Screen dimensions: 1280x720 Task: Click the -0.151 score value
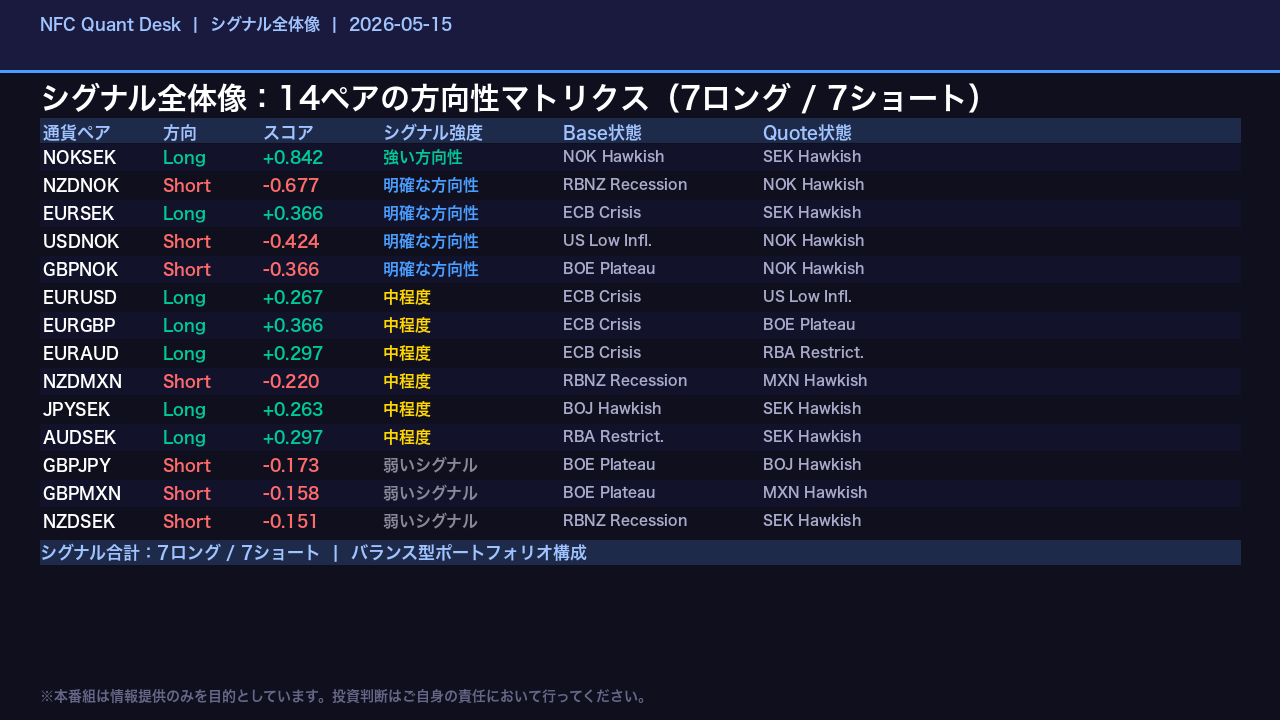click(291, 521)
